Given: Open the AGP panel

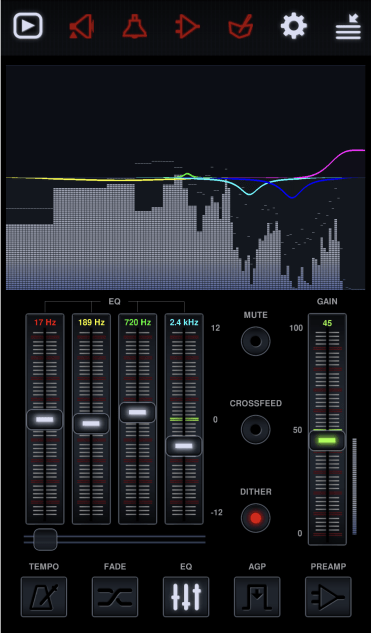Looking at the screenshot, I should [x=257, y=597].
